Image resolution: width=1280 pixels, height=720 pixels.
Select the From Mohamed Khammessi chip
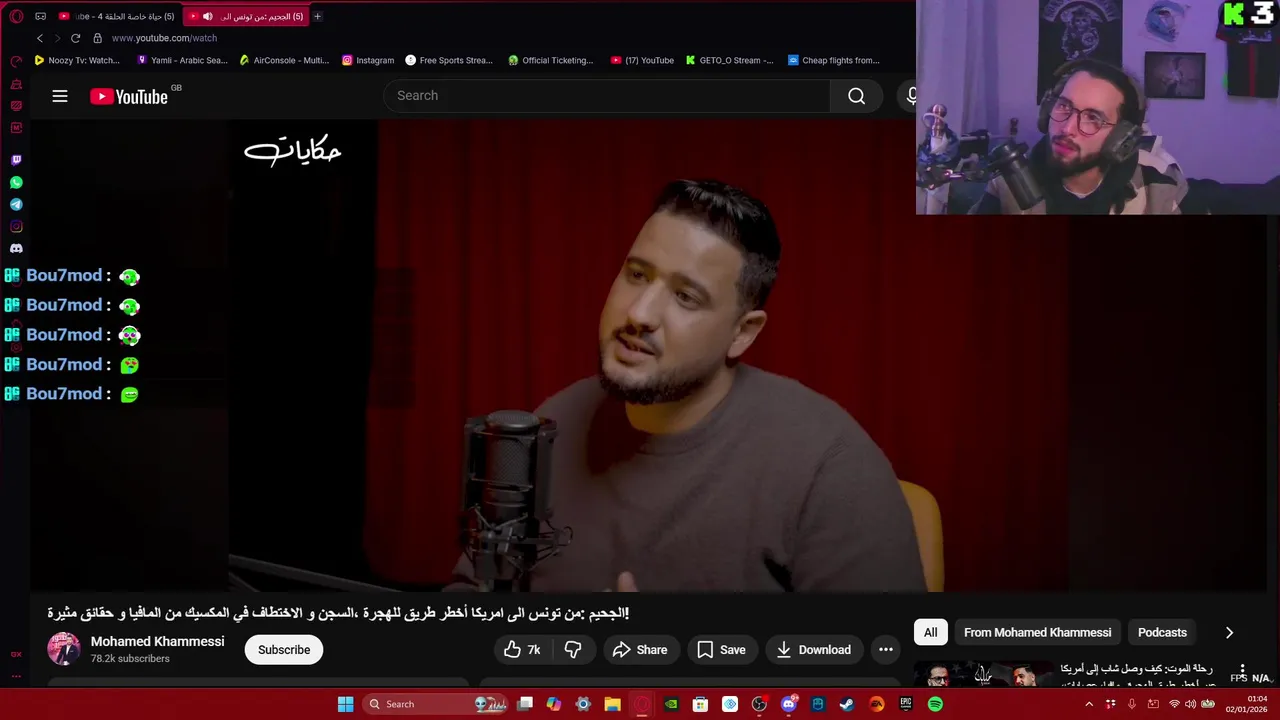pos(1037,633)
